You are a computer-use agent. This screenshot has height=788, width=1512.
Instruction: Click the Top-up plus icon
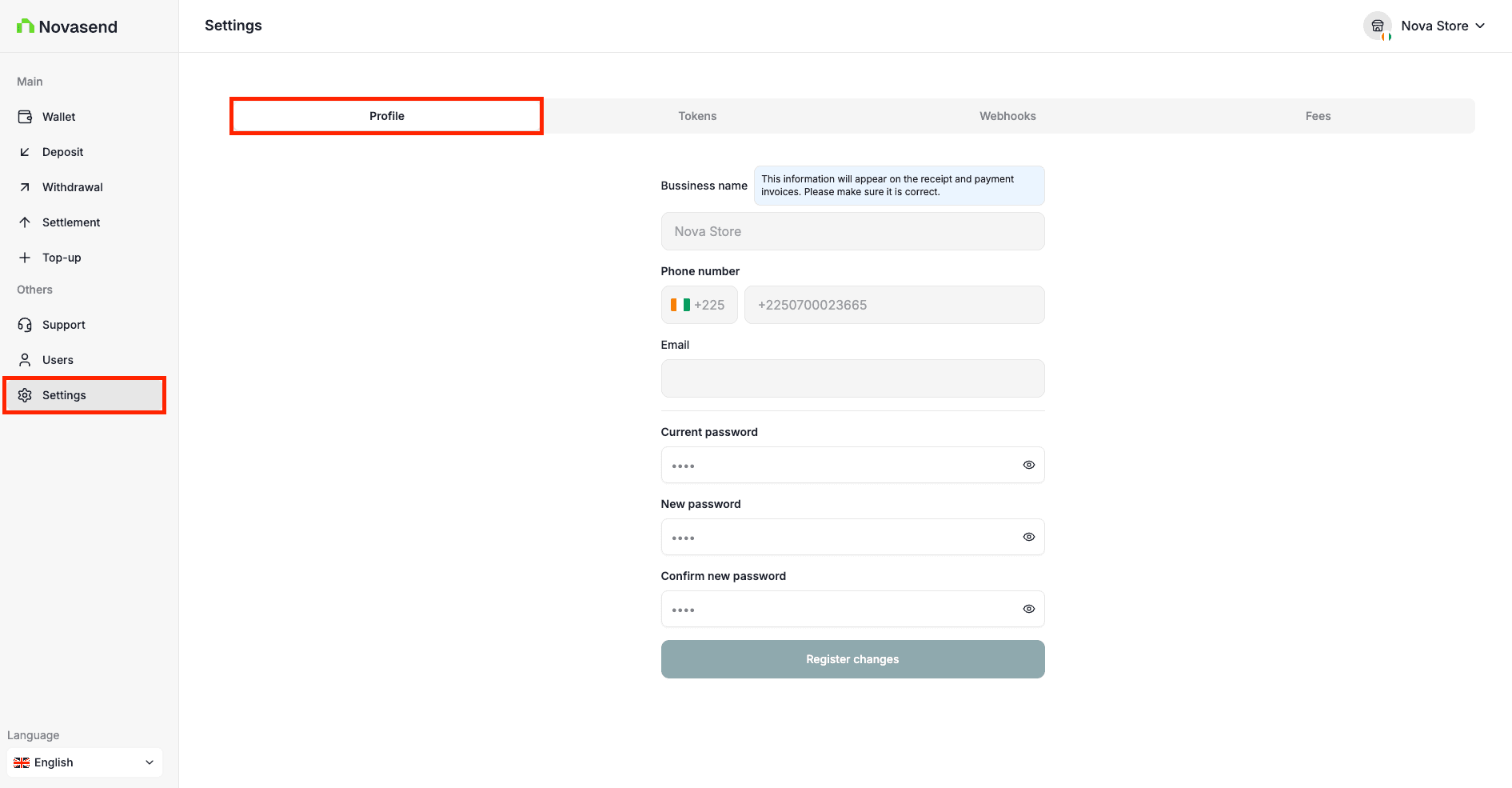coord(25,257)
